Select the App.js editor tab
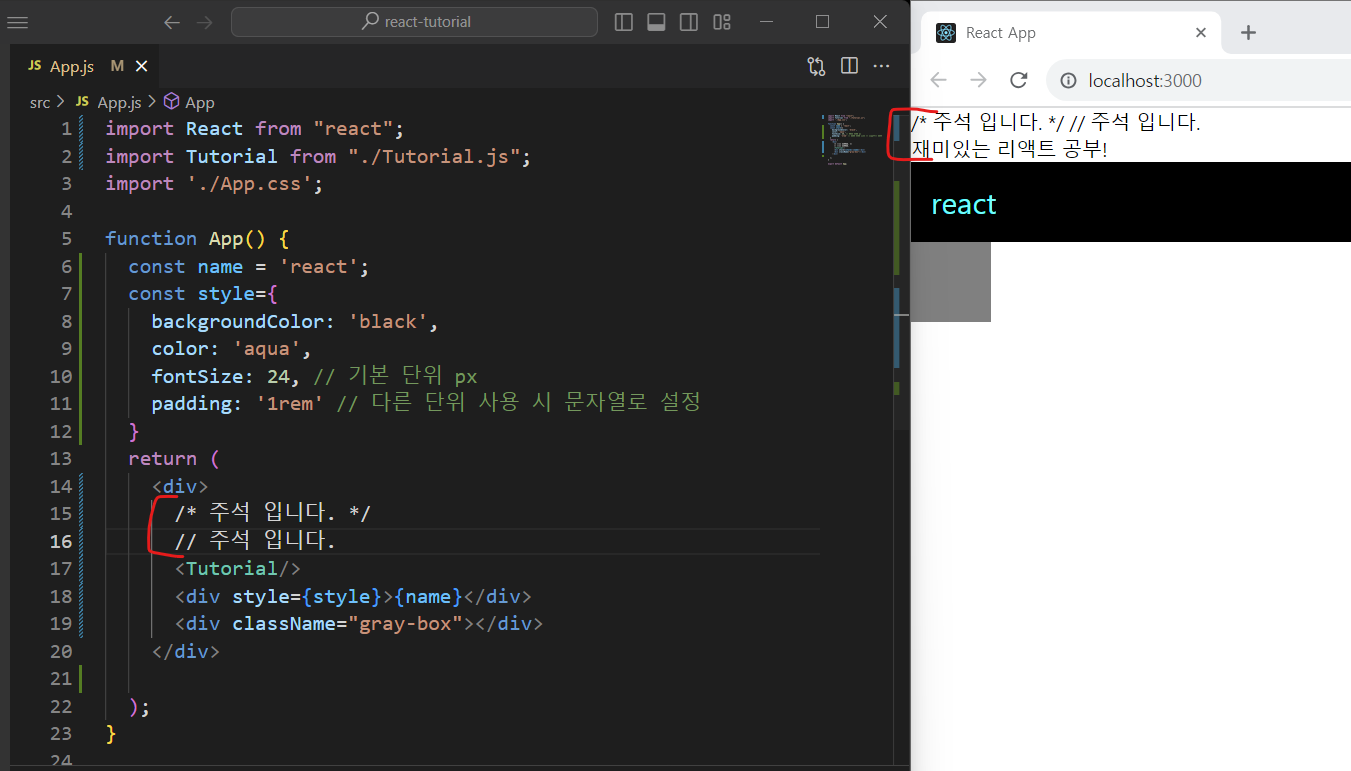Screen dimensions: 1351x771 [x=85, y=66]
